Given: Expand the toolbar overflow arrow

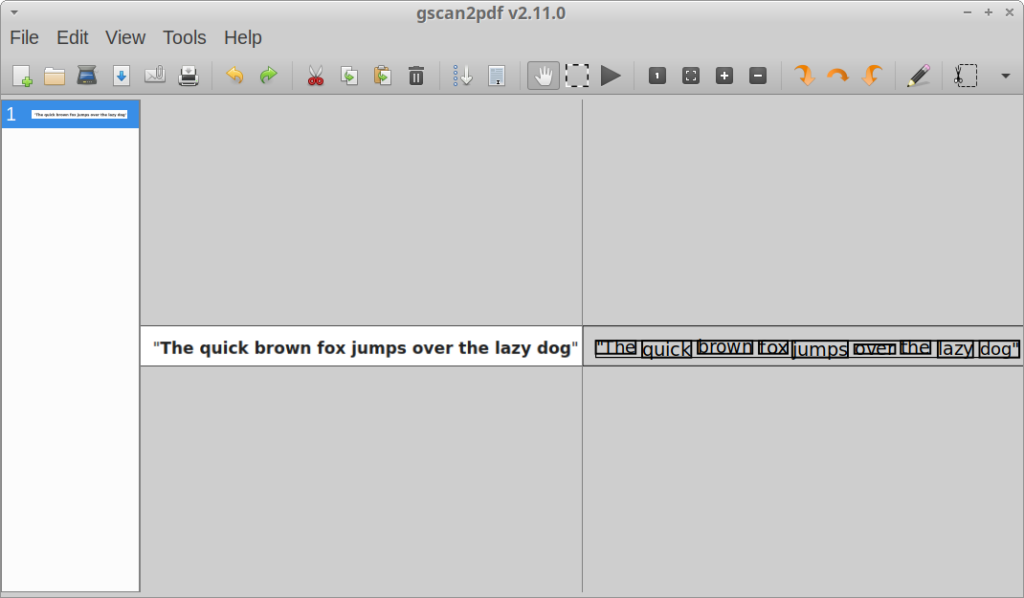Looking at the screenshot, I should click(x=1006, y=76).
